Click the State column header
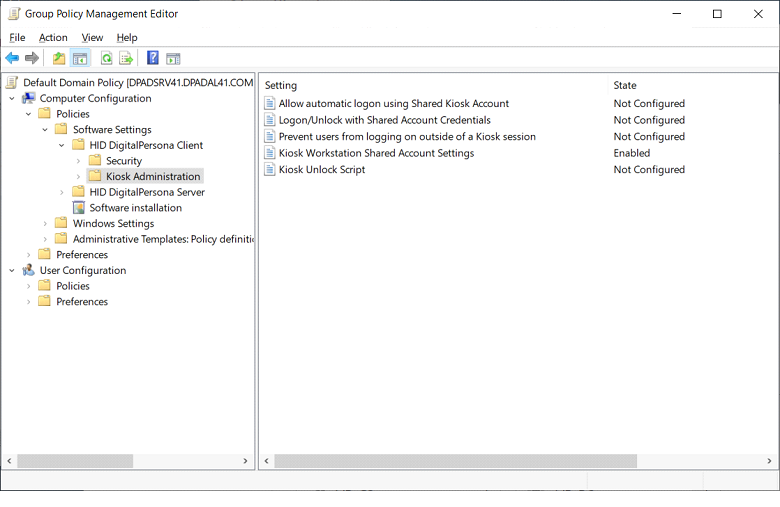The image size is (780, 507). pos(625,86)
